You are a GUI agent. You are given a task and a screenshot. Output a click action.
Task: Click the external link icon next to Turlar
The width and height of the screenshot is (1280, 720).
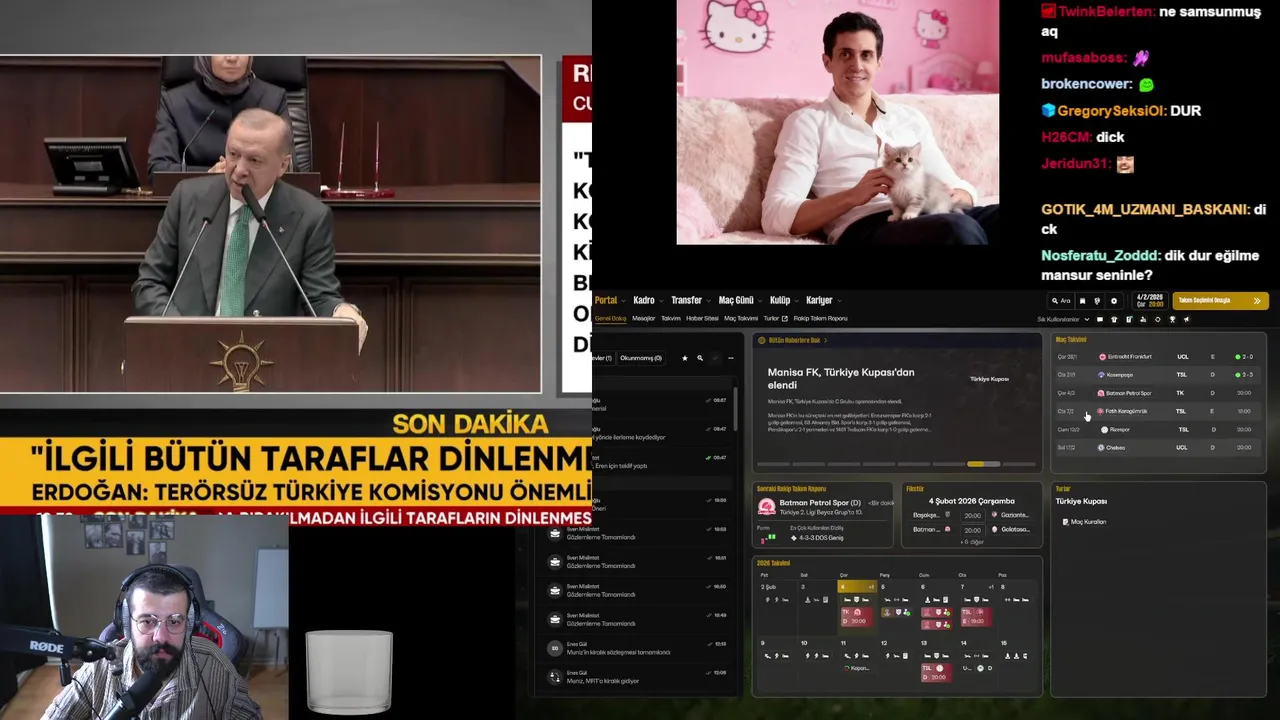785,319
